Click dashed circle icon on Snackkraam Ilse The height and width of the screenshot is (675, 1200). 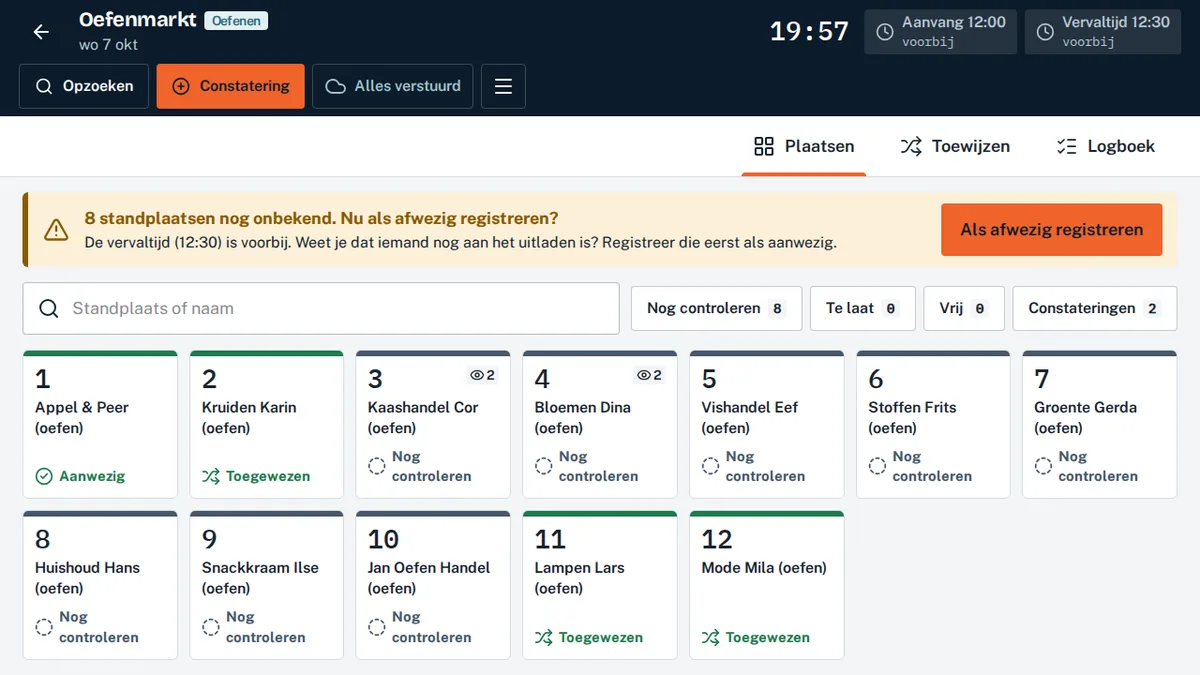(210, 627)
